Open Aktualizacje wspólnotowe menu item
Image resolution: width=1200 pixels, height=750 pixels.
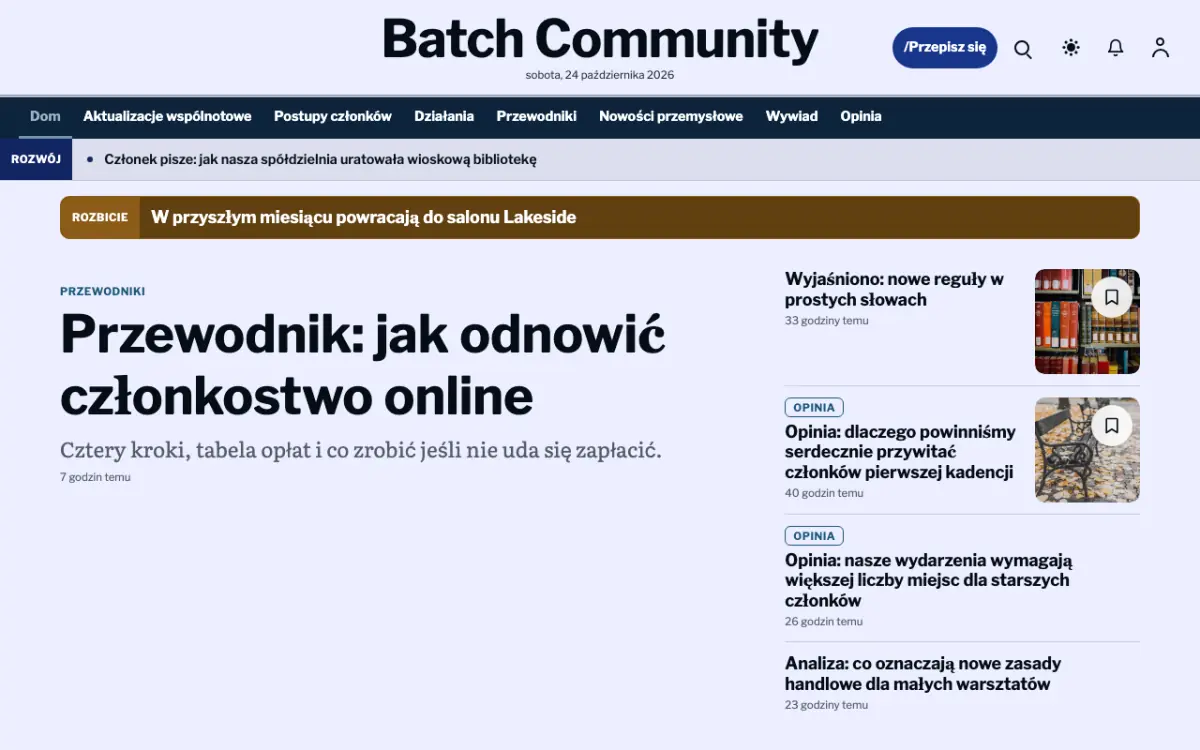click(x=167, y=116)
